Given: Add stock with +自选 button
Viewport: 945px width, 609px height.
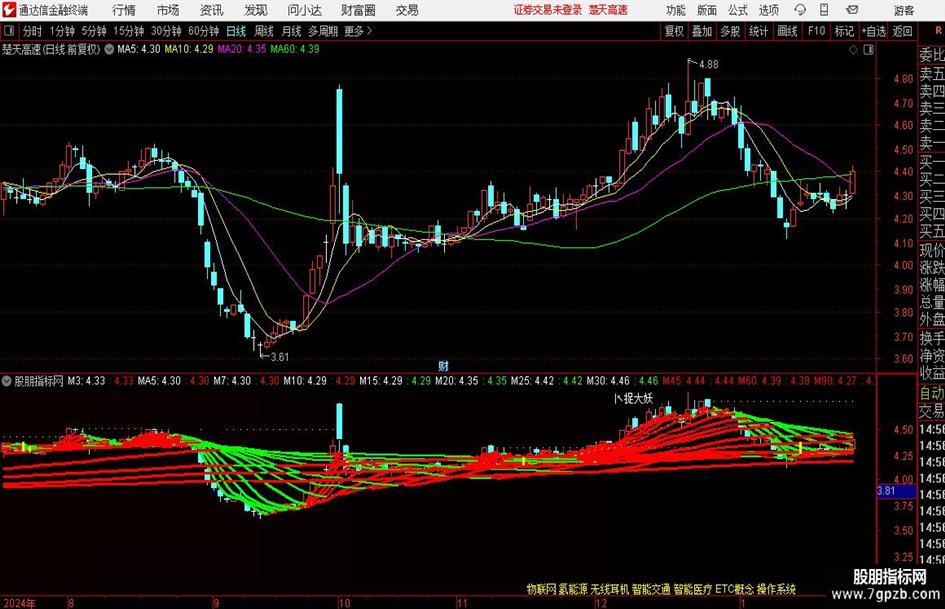Looking at the screenshot, I should (x=874, y=31).
